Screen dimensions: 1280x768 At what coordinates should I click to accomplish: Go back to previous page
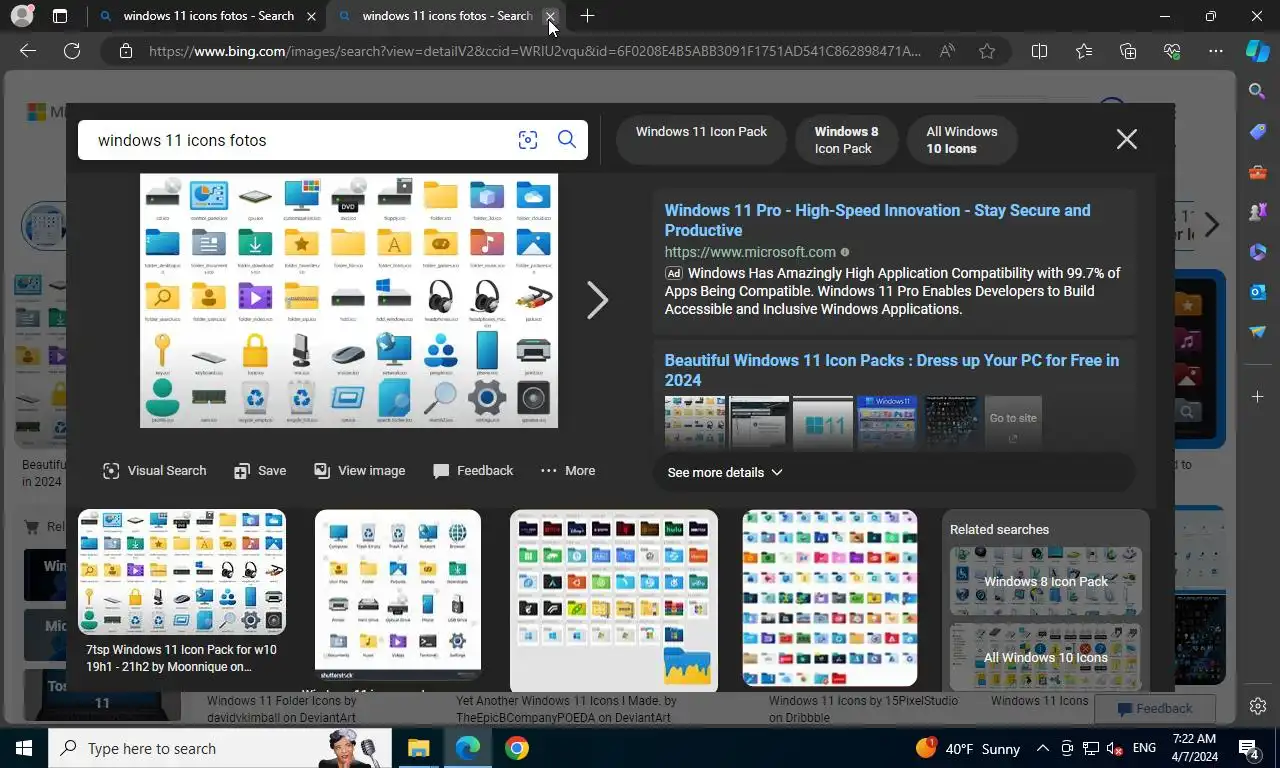(28, 51)
